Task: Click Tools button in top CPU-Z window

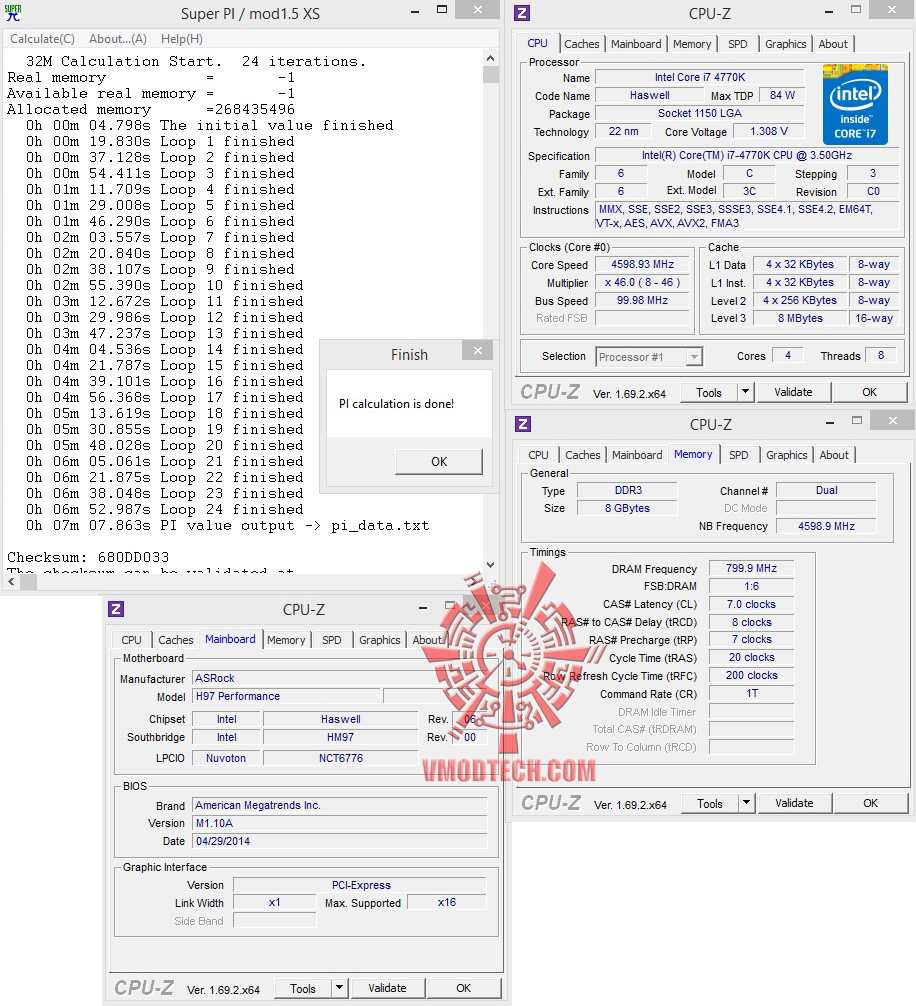Action: point(708,393)
